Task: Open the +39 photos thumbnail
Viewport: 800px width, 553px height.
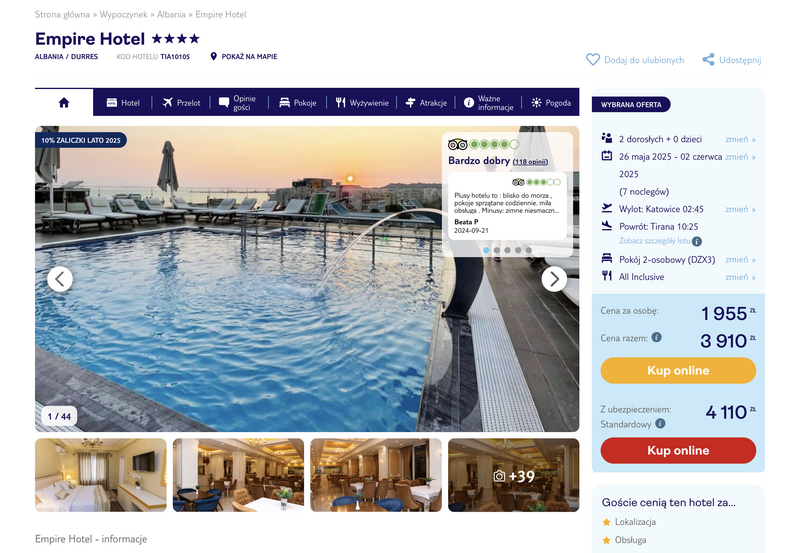Action: pos(514,475)
